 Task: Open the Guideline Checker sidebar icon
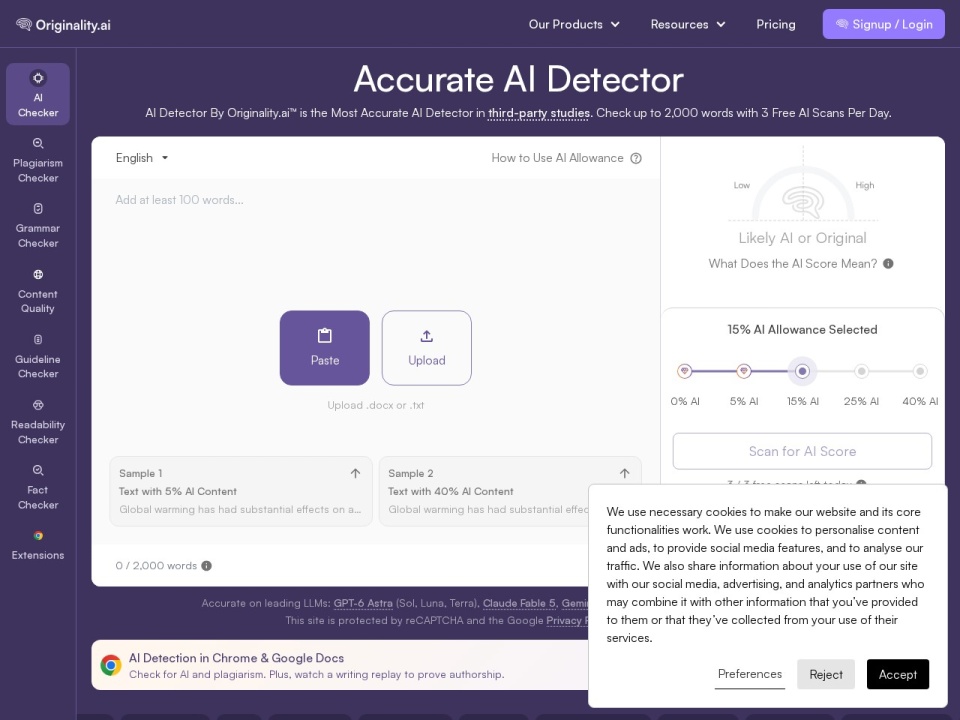coord(38,339)
